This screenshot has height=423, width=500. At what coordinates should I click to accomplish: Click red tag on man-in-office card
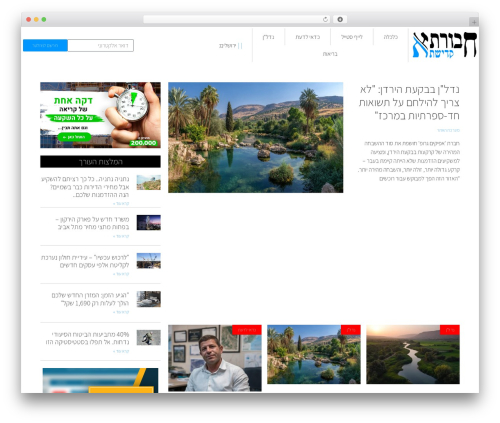point(247,330)
